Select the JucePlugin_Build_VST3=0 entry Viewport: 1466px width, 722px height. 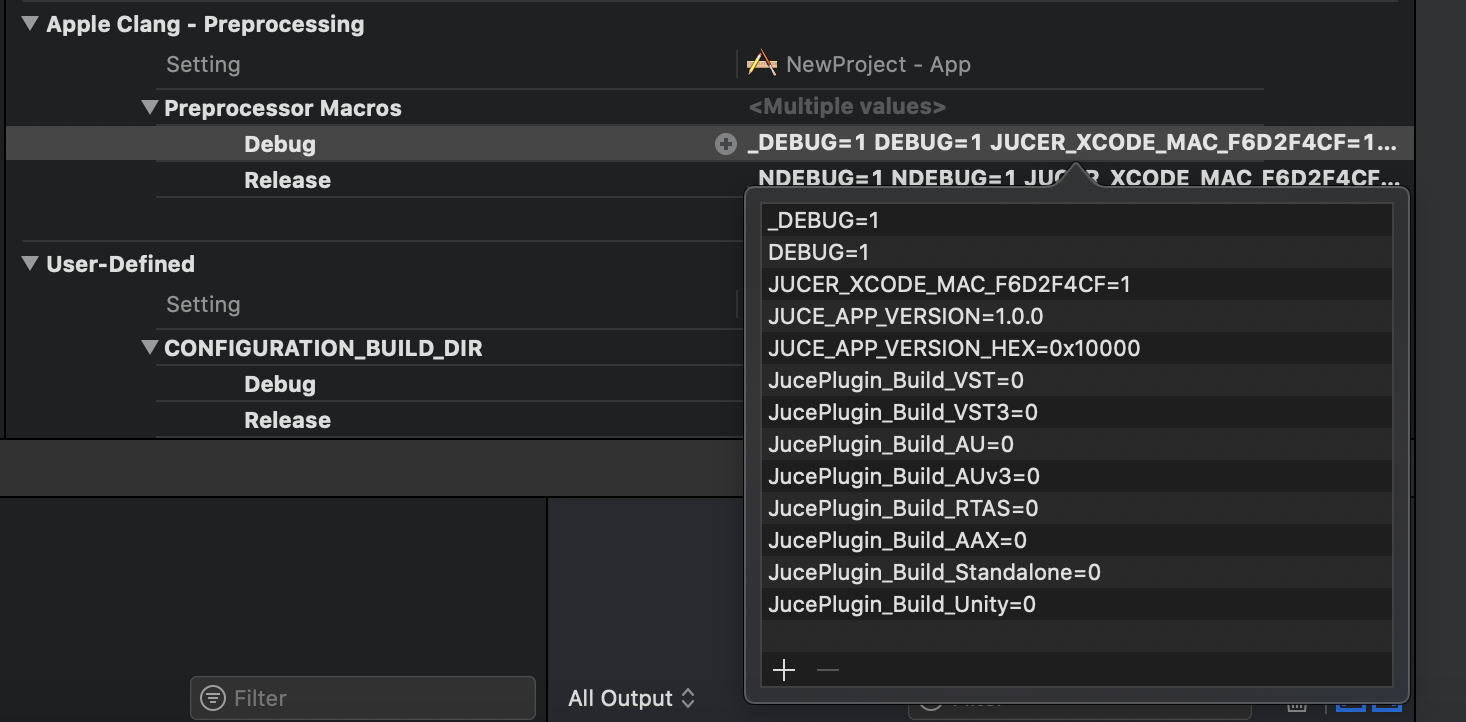tap(902, 412)
